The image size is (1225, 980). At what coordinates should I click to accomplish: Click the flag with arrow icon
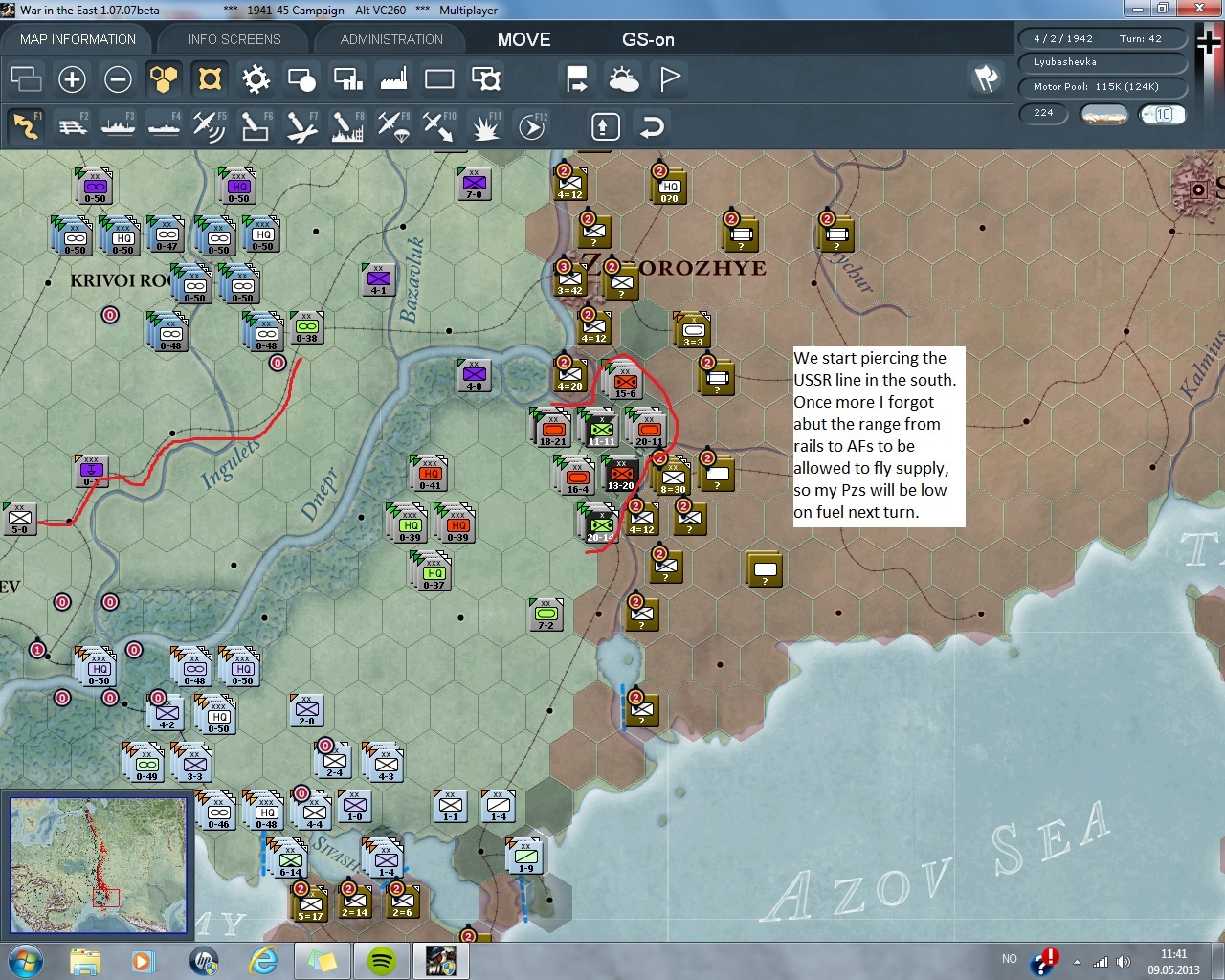(577, 78)
